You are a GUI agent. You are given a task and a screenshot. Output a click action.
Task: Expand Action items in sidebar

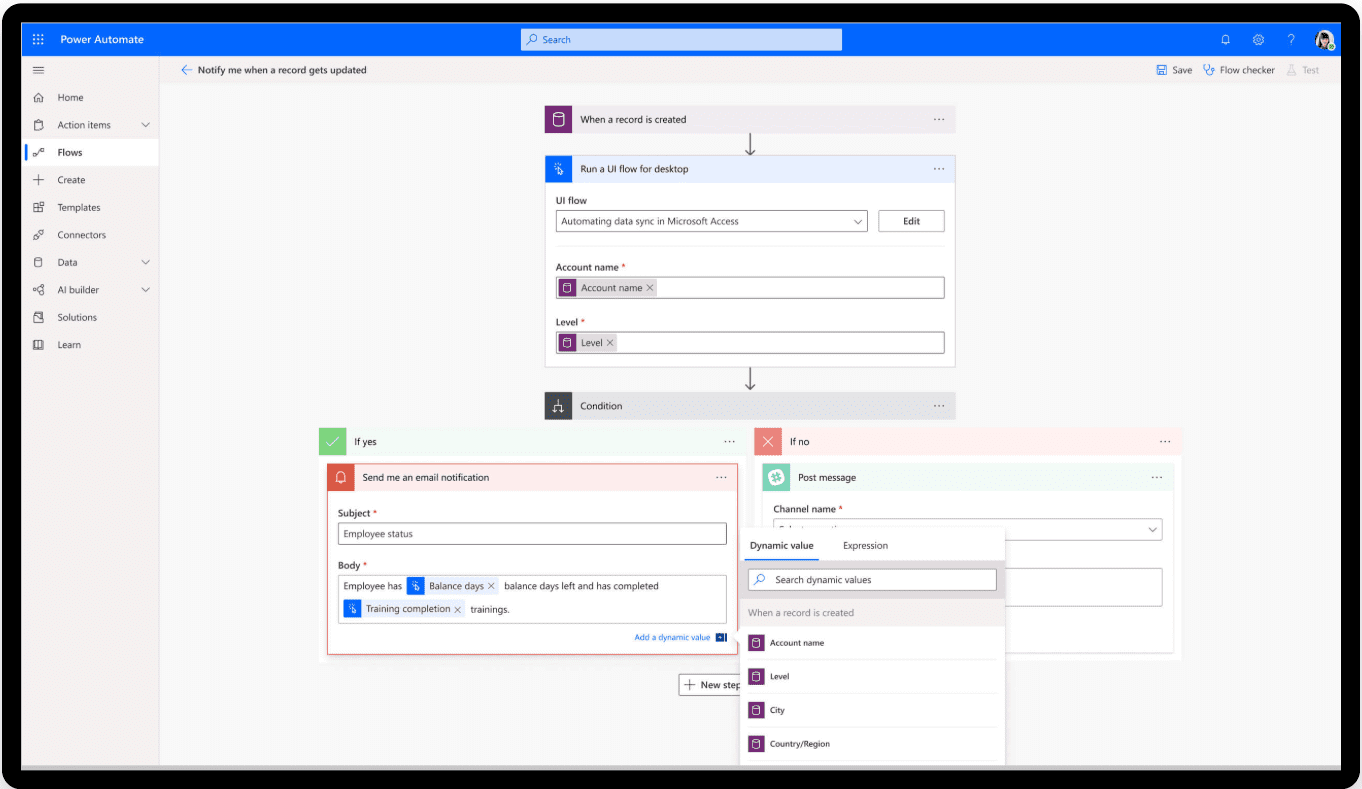(145, 125)
